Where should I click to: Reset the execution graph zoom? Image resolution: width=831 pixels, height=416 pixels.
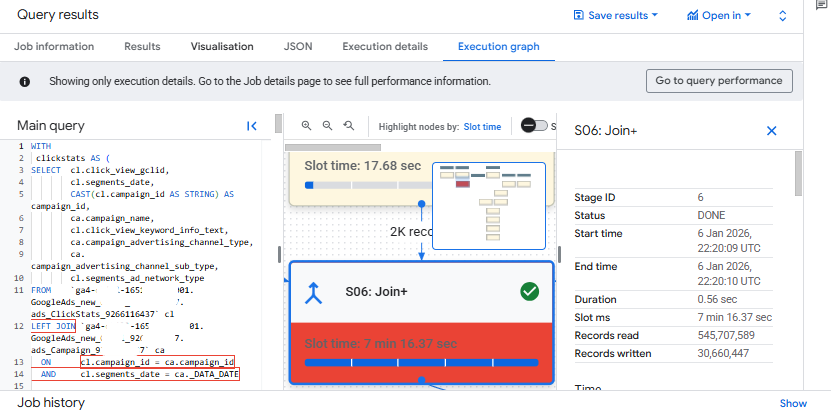coord(348,126)
